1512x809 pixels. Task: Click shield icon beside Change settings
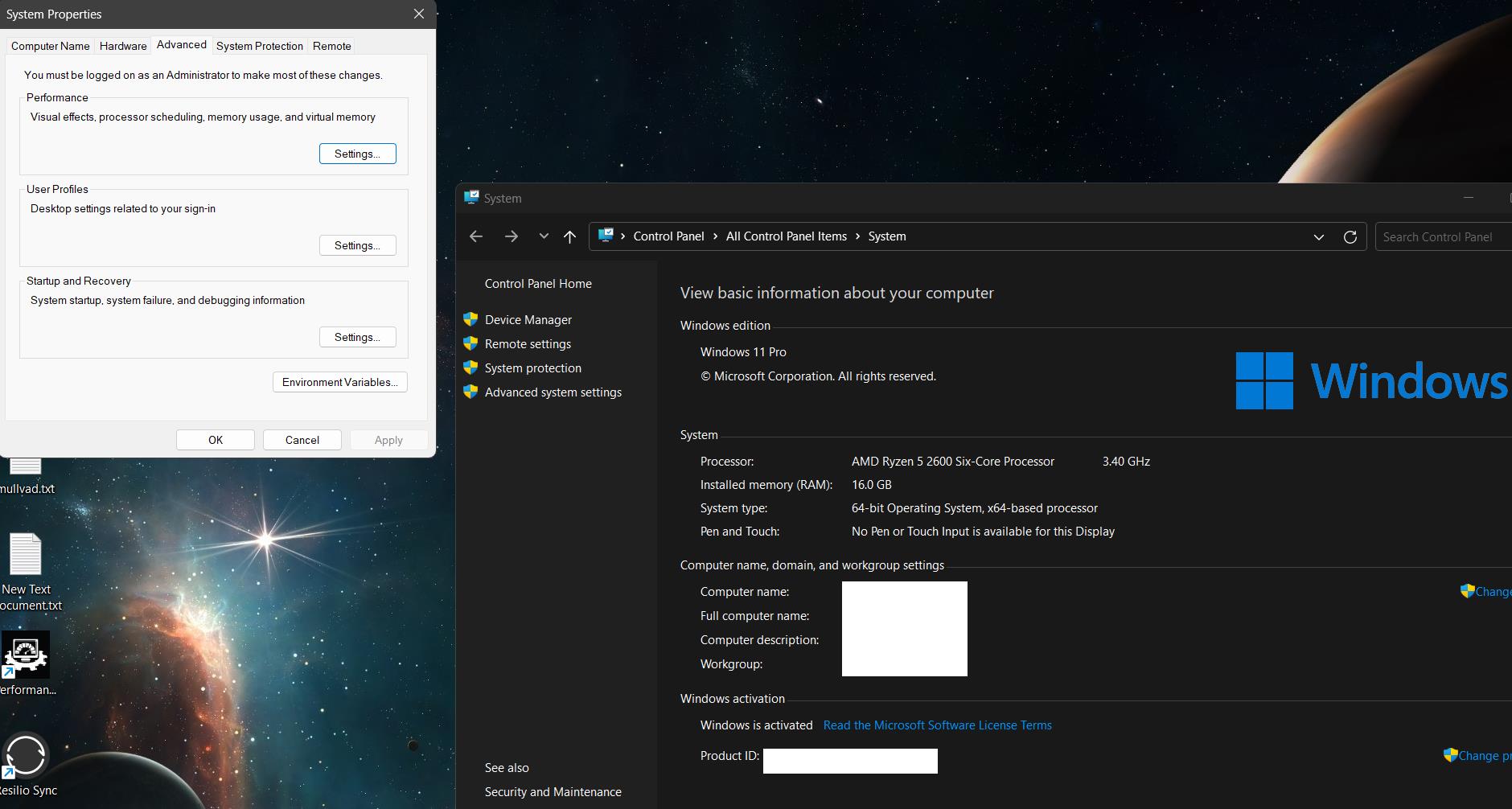[1467, 590]
